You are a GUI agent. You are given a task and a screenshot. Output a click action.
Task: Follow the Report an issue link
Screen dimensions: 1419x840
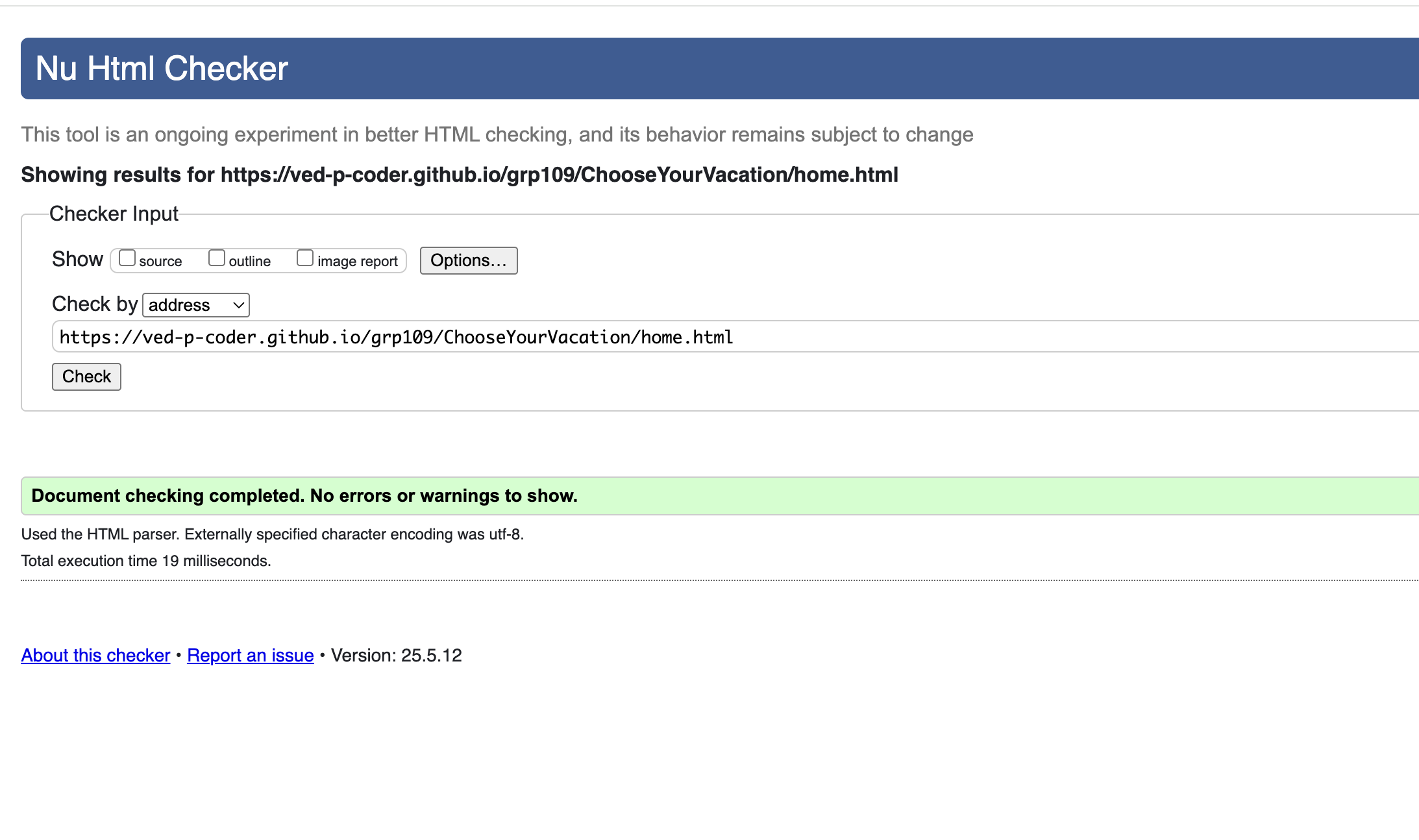(x=251, y=656)
